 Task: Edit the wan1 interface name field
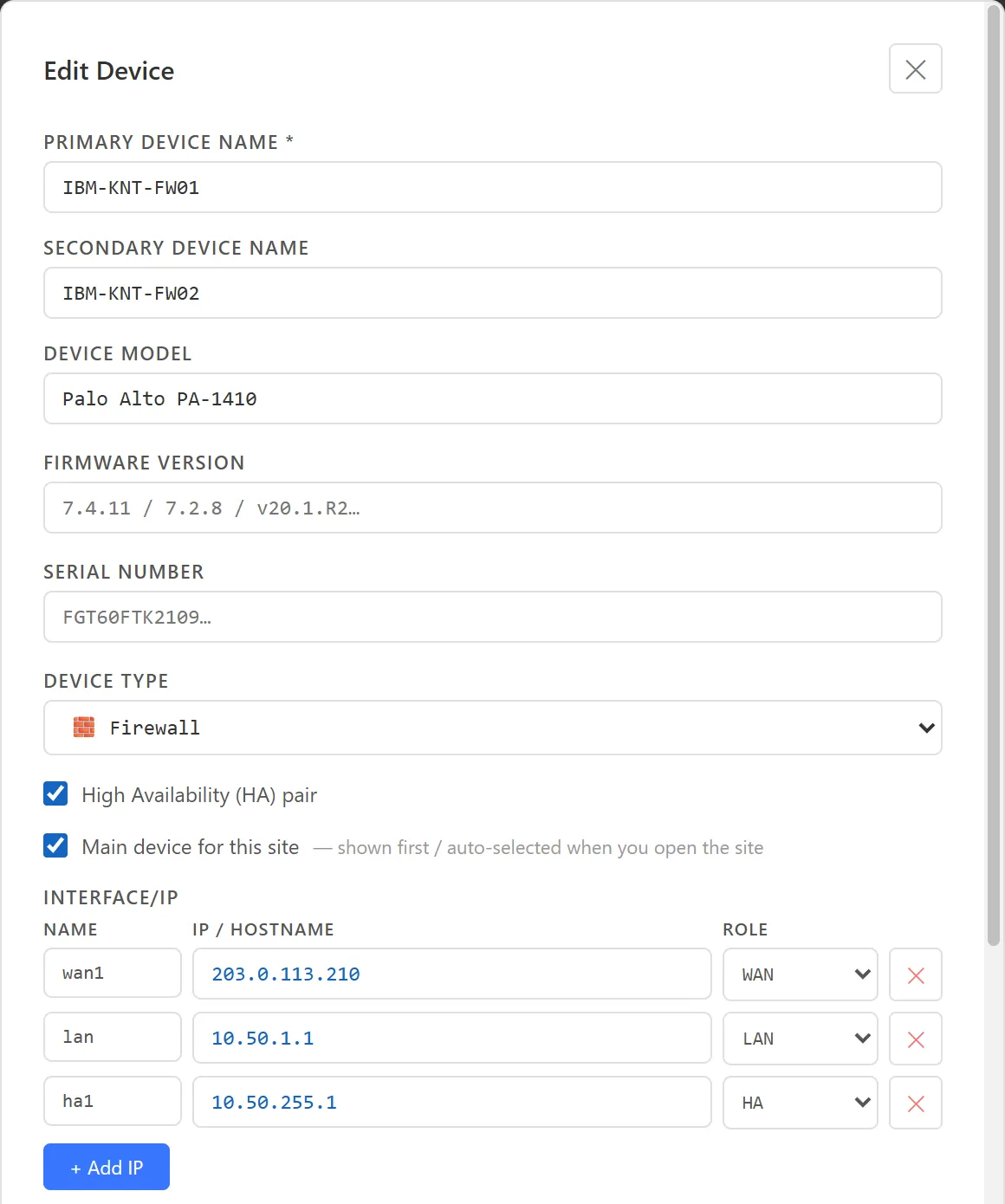[113, 973]
